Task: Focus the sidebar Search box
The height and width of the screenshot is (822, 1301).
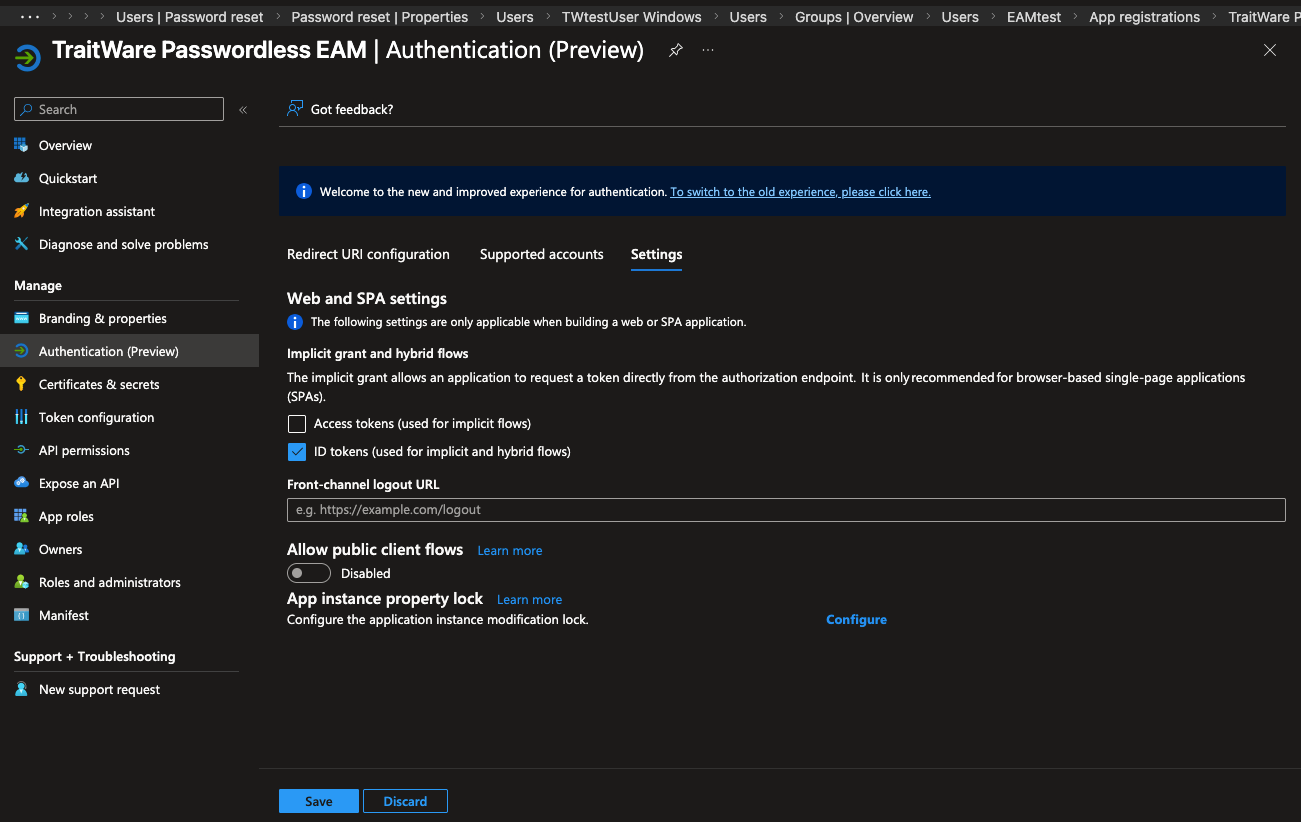Action: [x=119, y=109]
